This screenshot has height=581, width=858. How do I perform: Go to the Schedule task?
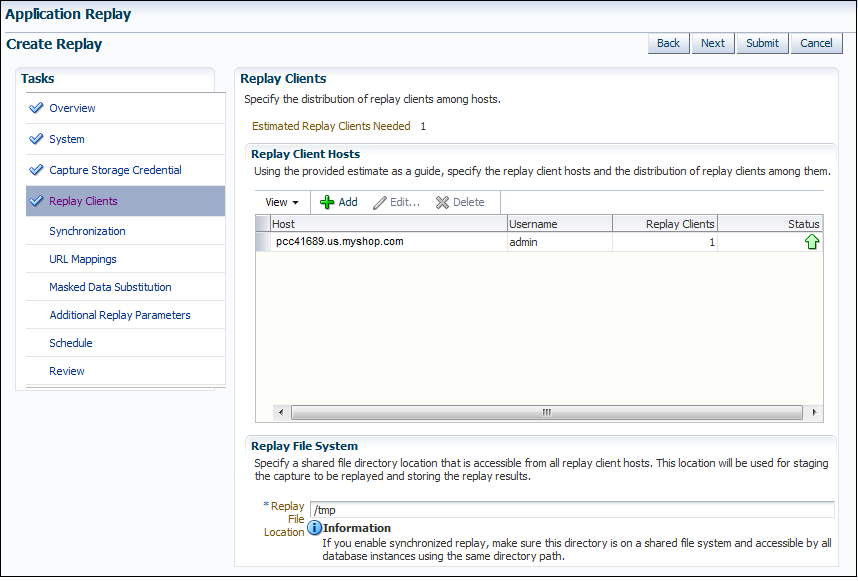point(71,343)
